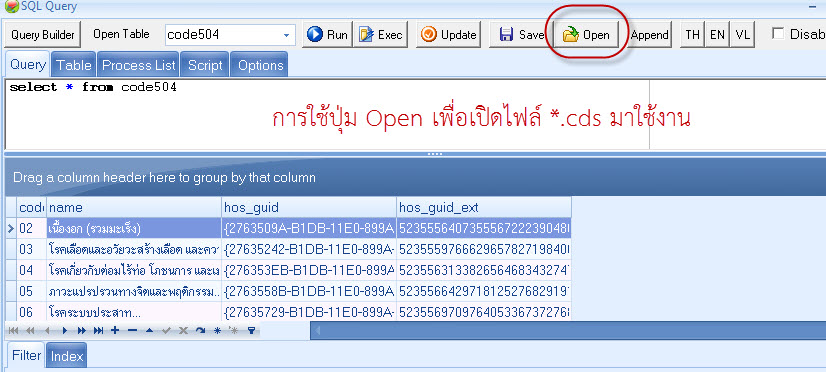This screenshot has width=826, height=372.
Task: Open the Process List tab
Action: [139, 65]
